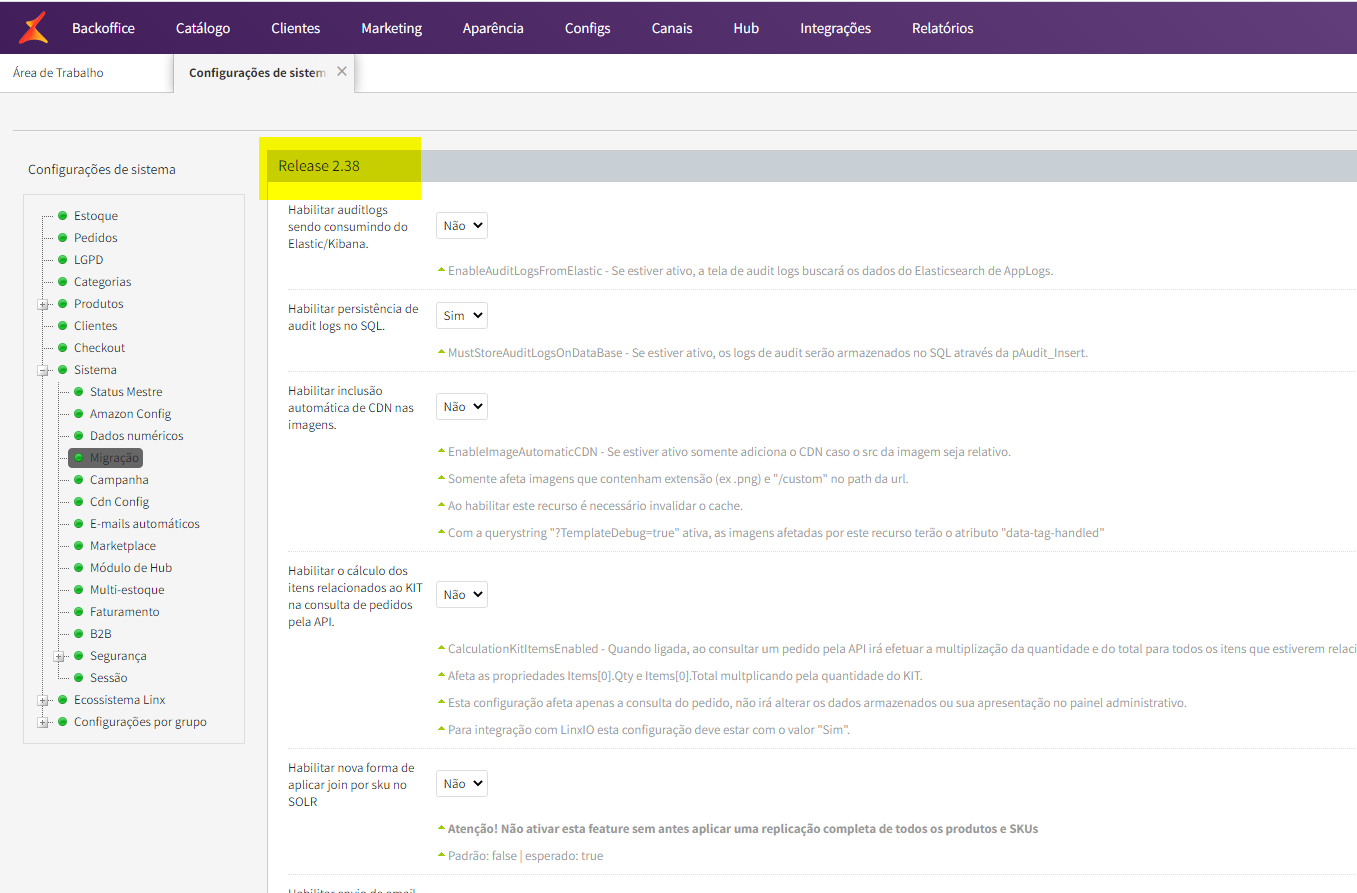Open E-mails automáticos settings

click(145, 524)
